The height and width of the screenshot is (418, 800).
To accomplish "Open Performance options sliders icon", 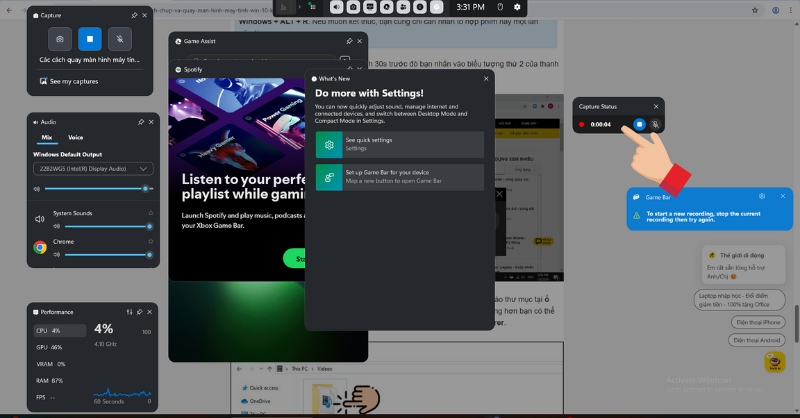I will point(130,312).
